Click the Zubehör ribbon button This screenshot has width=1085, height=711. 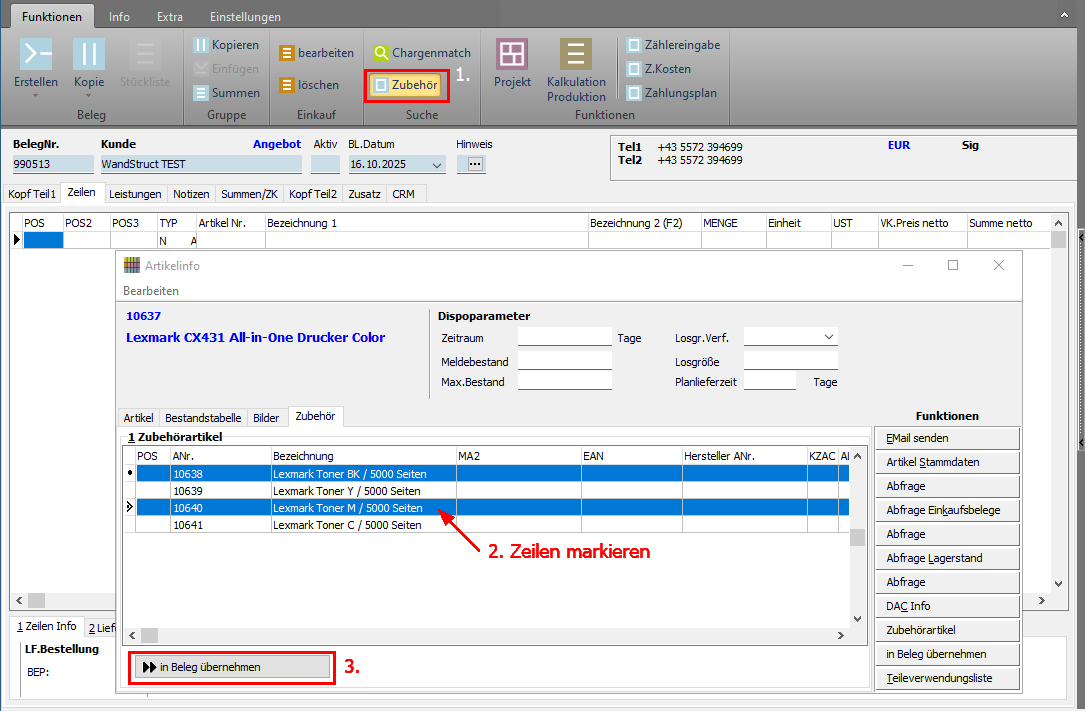click(x=409, y=86)
